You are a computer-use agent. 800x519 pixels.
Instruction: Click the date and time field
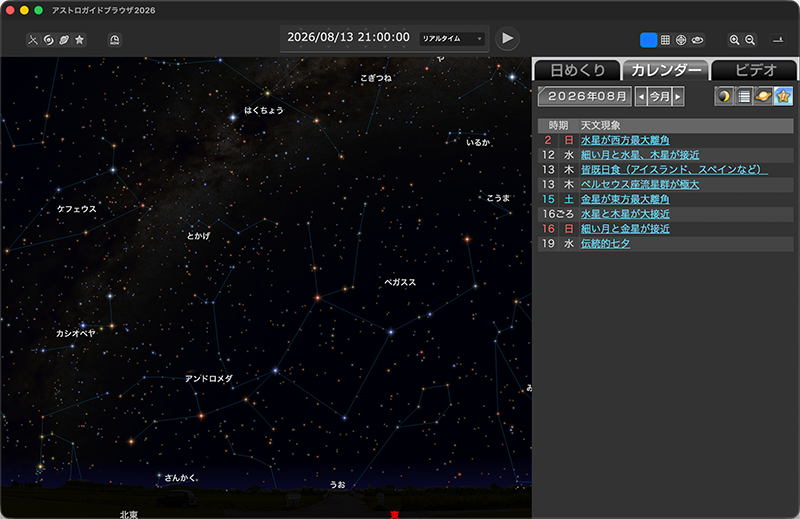click(x=348, y=37)
